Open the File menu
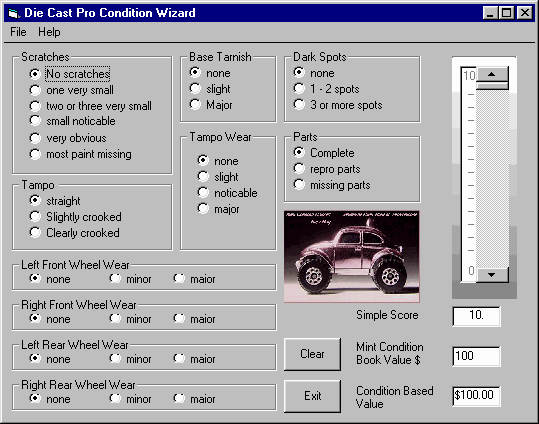539x424 pixels. tap(18, 32)
